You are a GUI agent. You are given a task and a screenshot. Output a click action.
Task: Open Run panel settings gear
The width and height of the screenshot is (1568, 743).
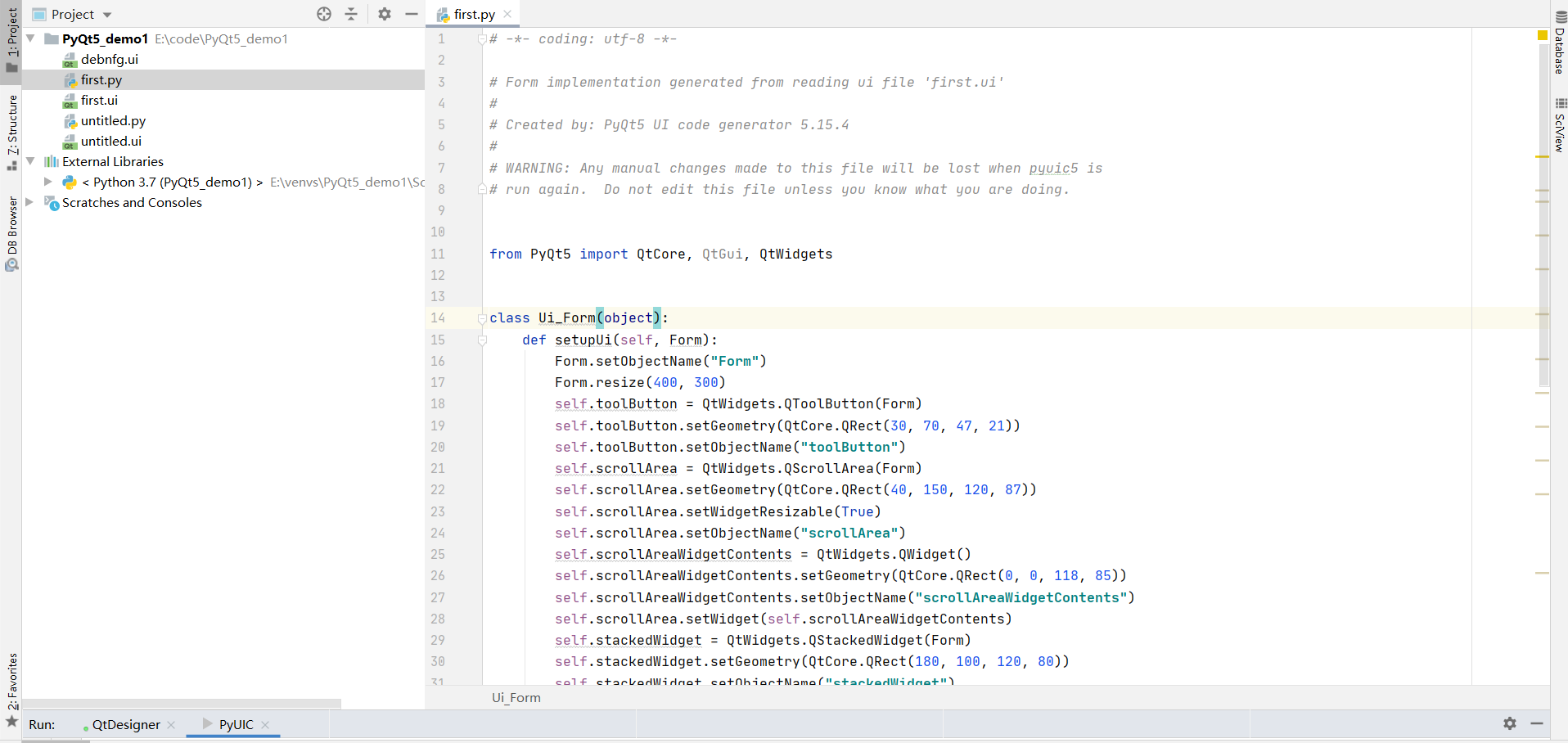[x=1510, y=723]
